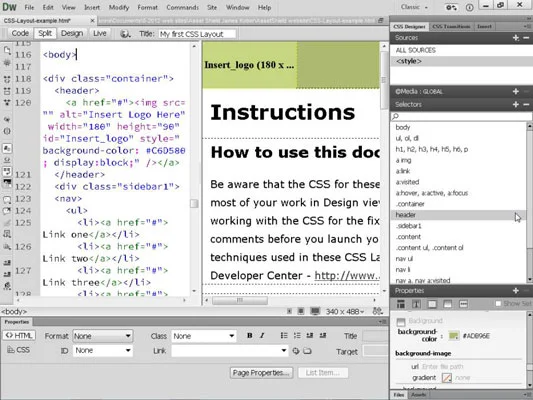Screen dimensions: 533x400
Task: Open the background-color swatch #ADB96E
Action: [453, 336]
